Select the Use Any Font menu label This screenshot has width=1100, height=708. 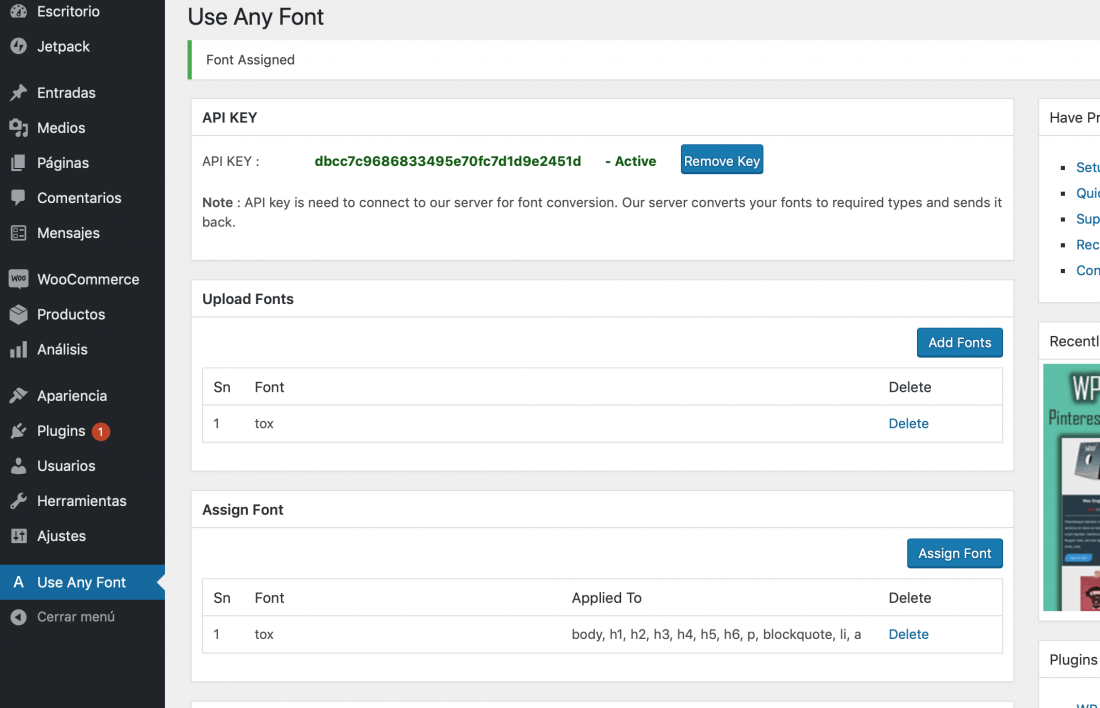(81, 582)
